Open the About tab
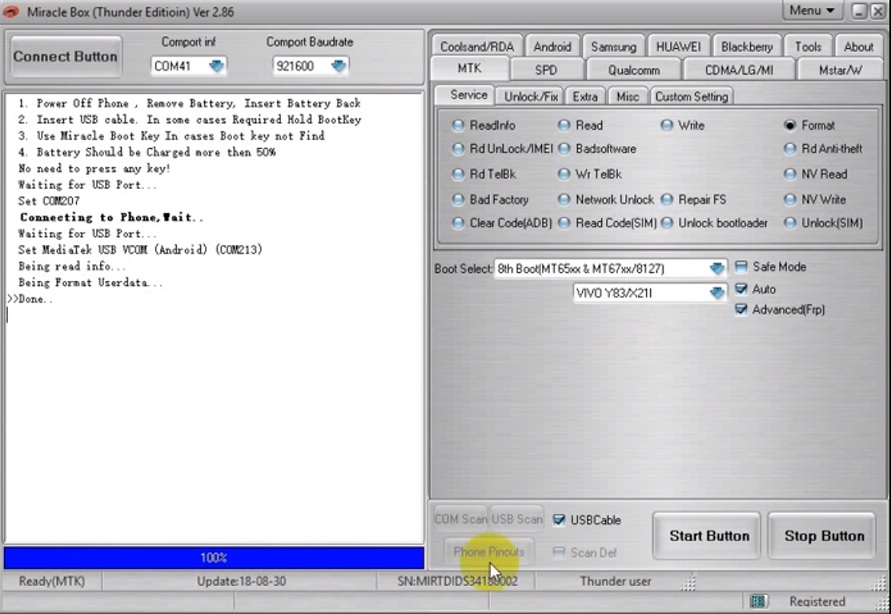 click(858, 47)
